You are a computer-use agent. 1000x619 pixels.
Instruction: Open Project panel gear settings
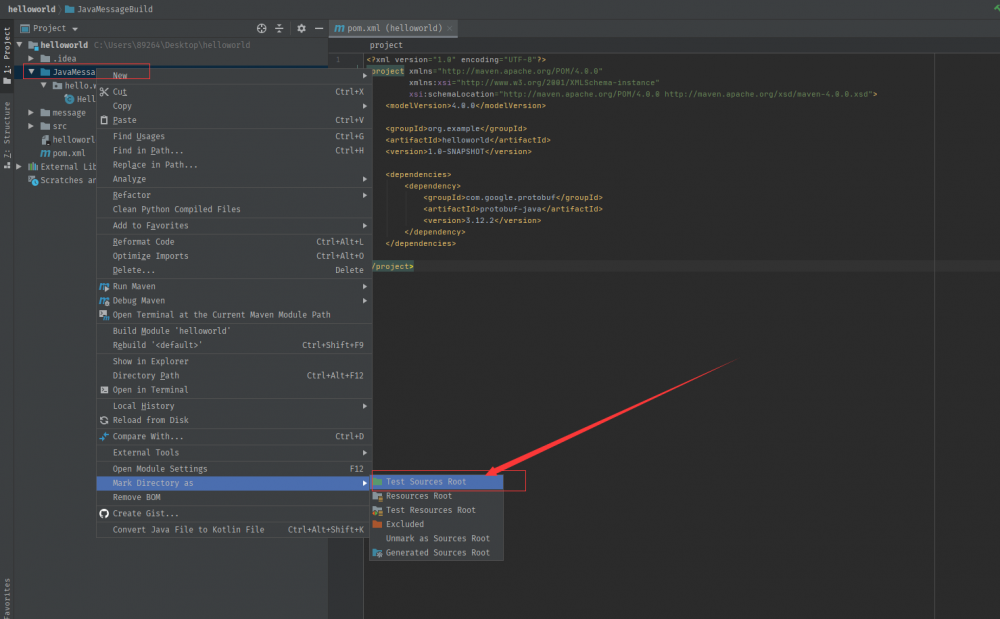coord(300,28)
